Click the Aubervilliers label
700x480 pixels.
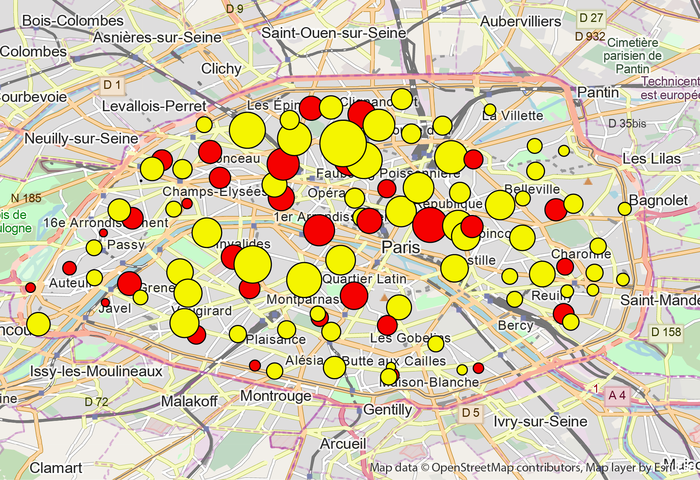click(x=521, y=21)
